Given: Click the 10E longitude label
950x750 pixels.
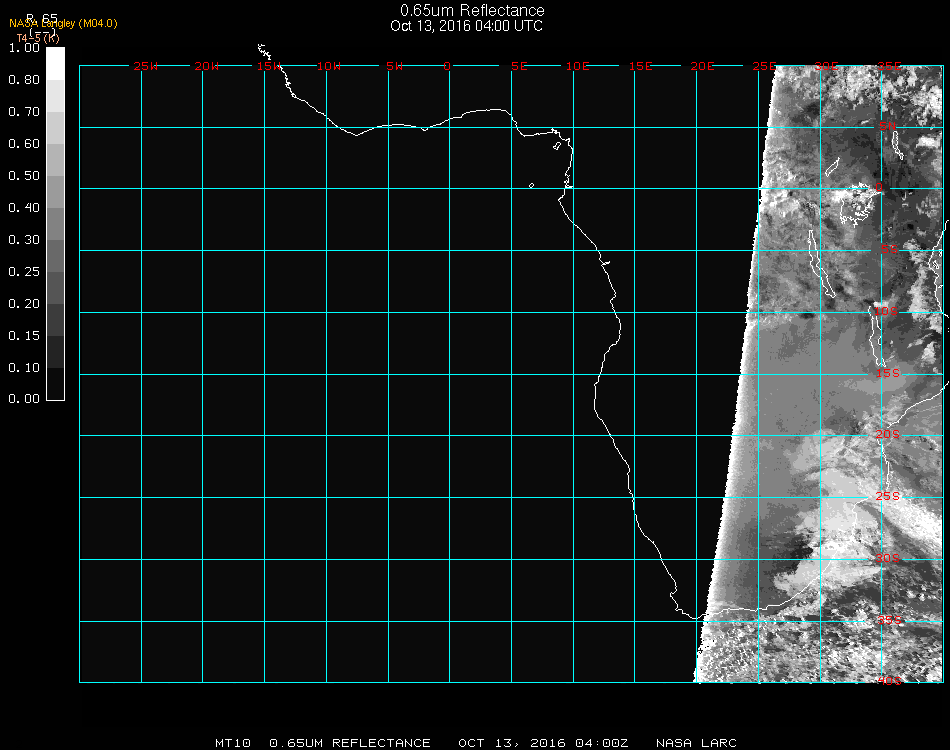Looking at the screenshot, I should point(578,66).
